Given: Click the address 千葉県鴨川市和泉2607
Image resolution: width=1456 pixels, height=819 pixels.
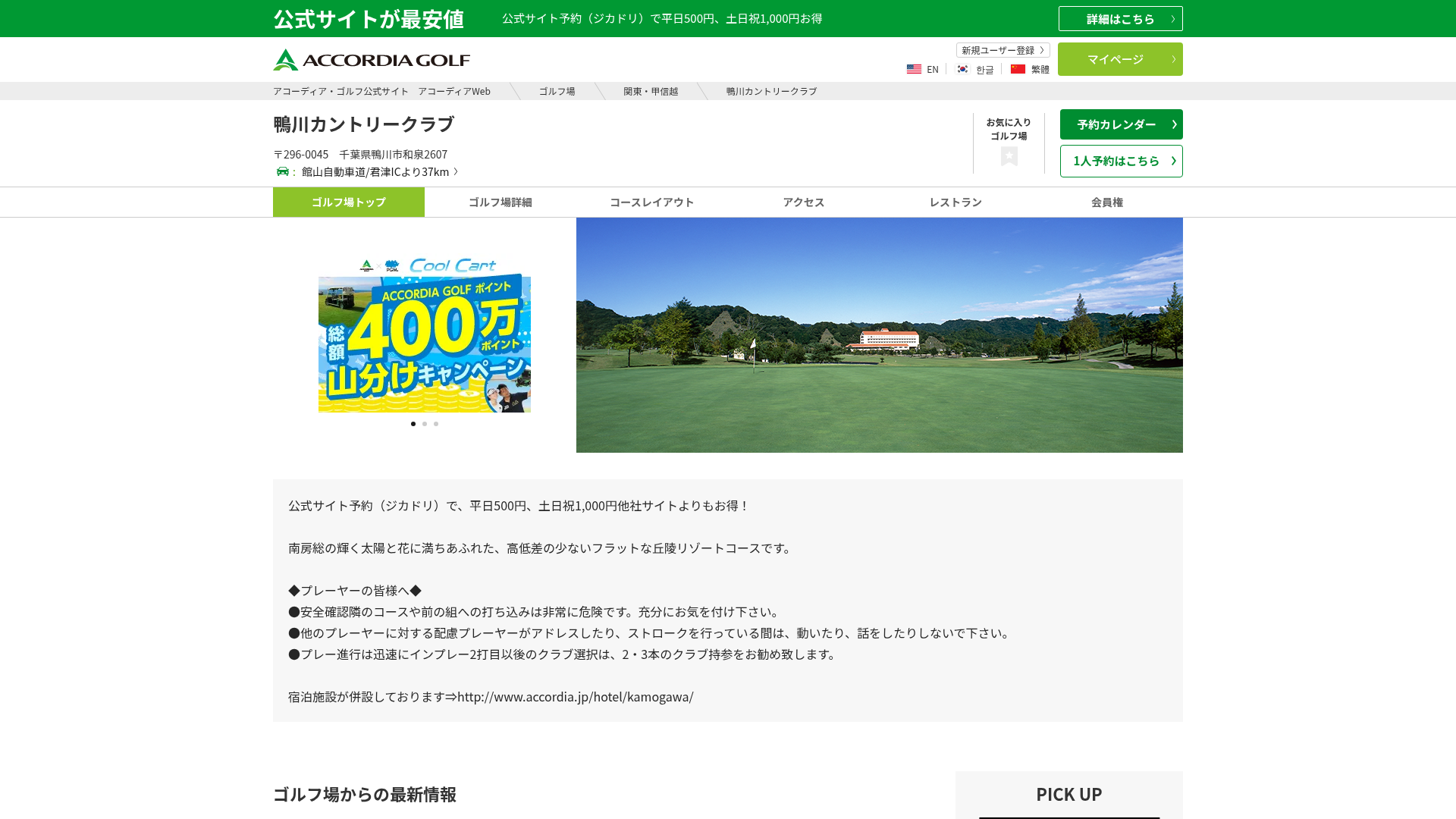Looking at the screenshot, I should pos(393,154).
